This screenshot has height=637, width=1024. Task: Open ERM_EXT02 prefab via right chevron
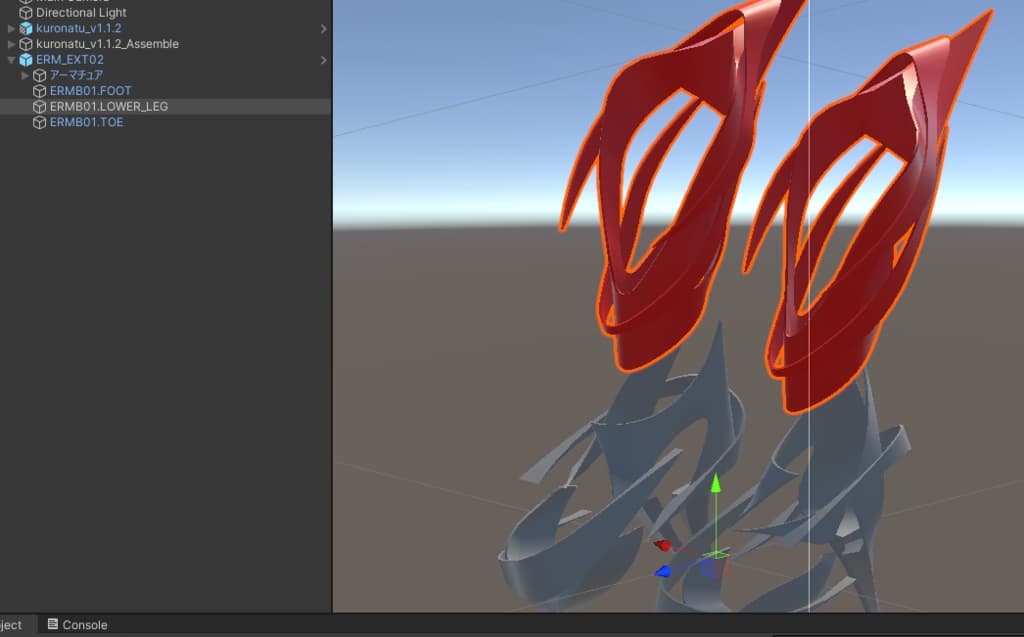coord(323,60)
